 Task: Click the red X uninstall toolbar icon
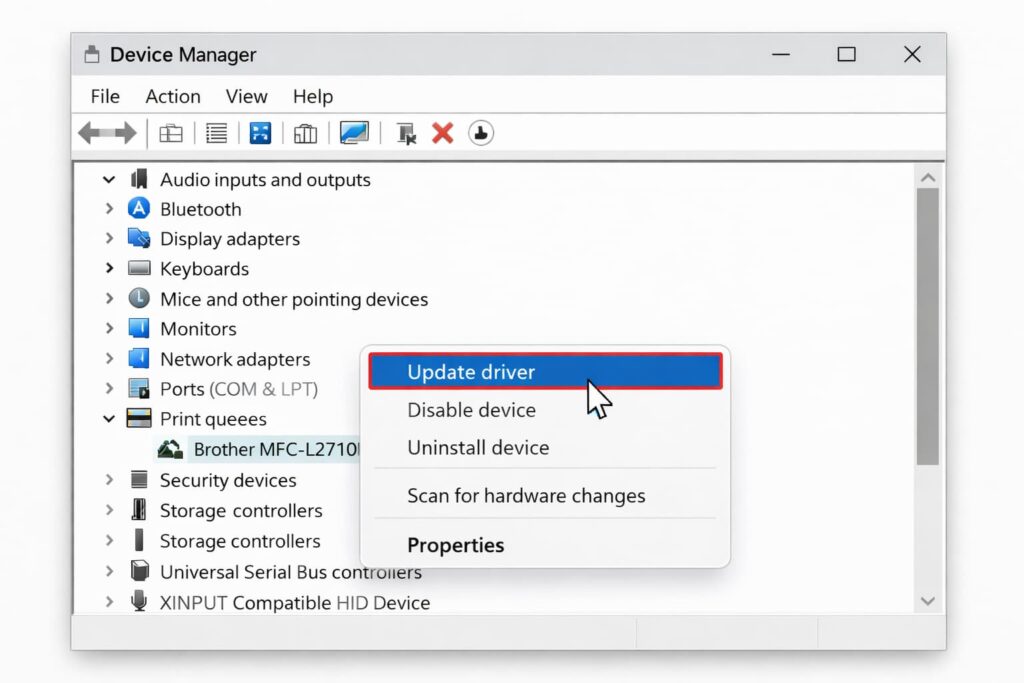442,133
